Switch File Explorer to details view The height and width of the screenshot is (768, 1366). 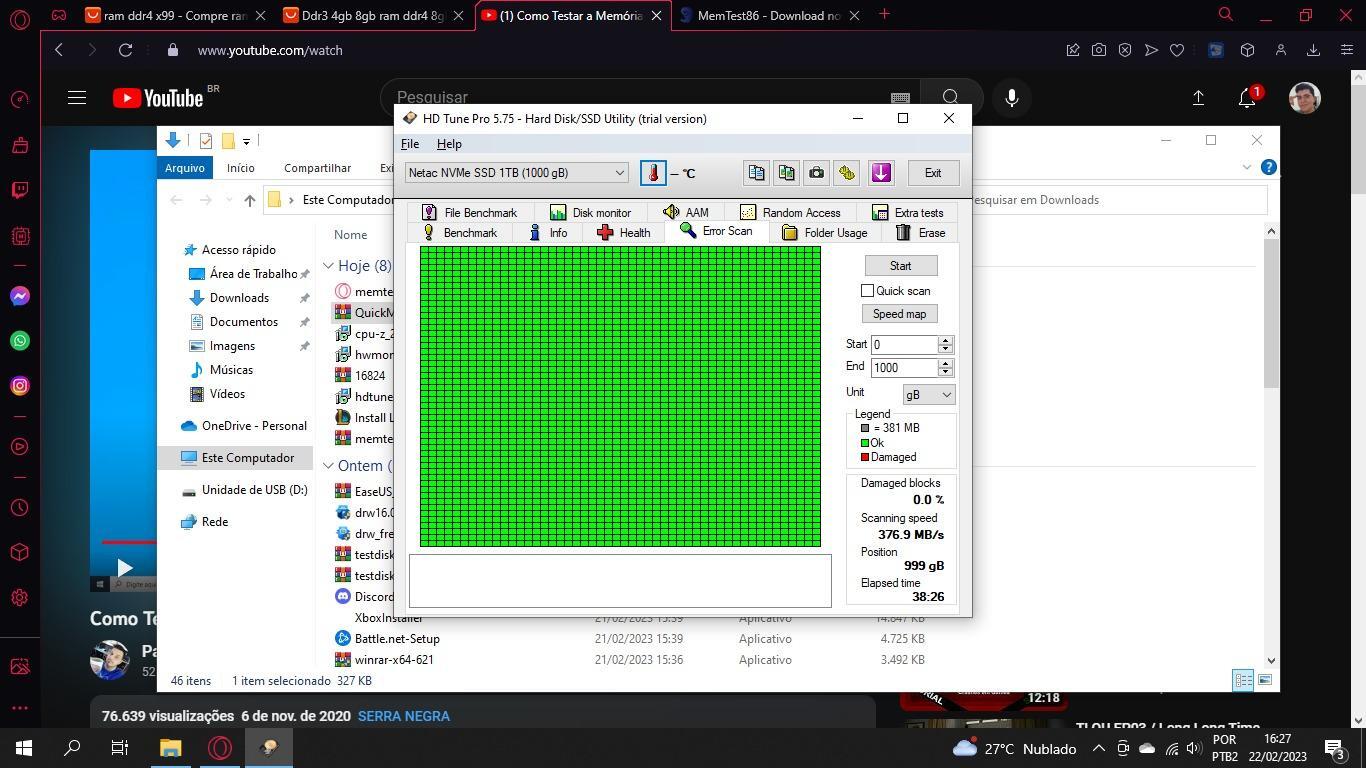pyautogui.click(x=1243, y=680)
